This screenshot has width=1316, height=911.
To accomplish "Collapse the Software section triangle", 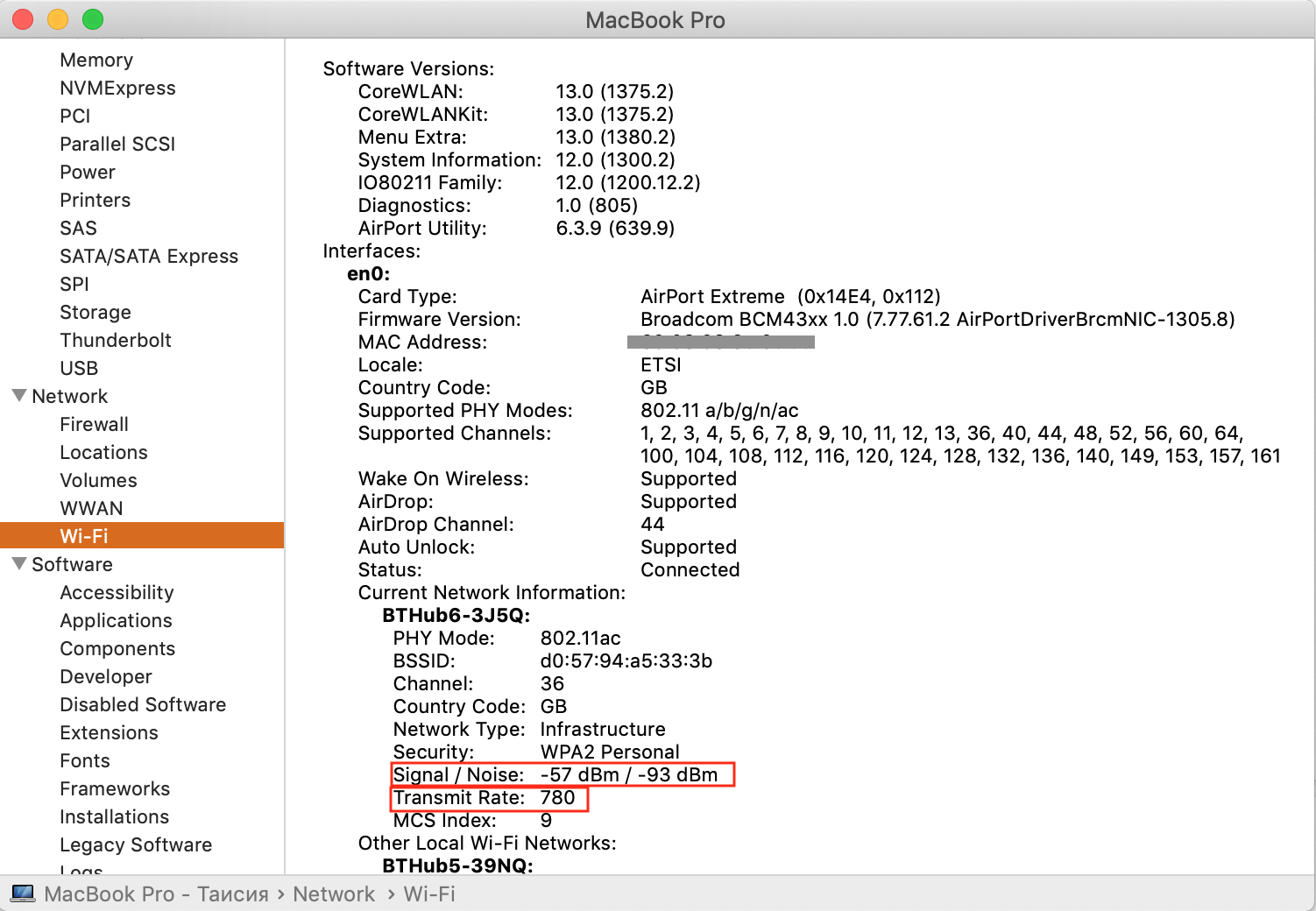I will (19, 563).
